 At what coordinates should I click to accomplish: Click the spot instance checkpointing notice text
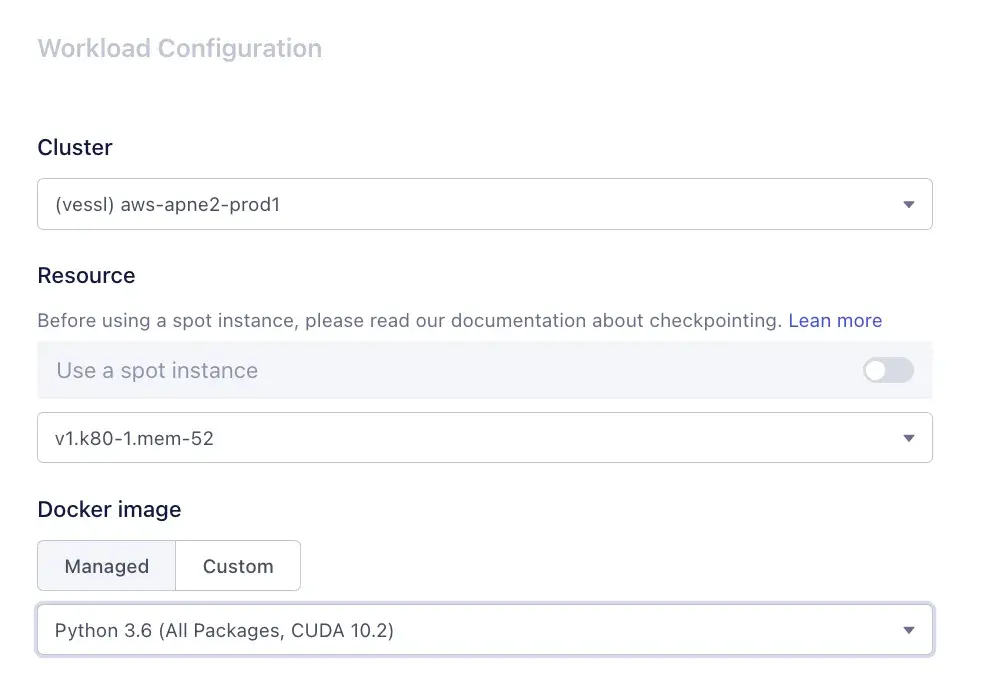(408, 321)
